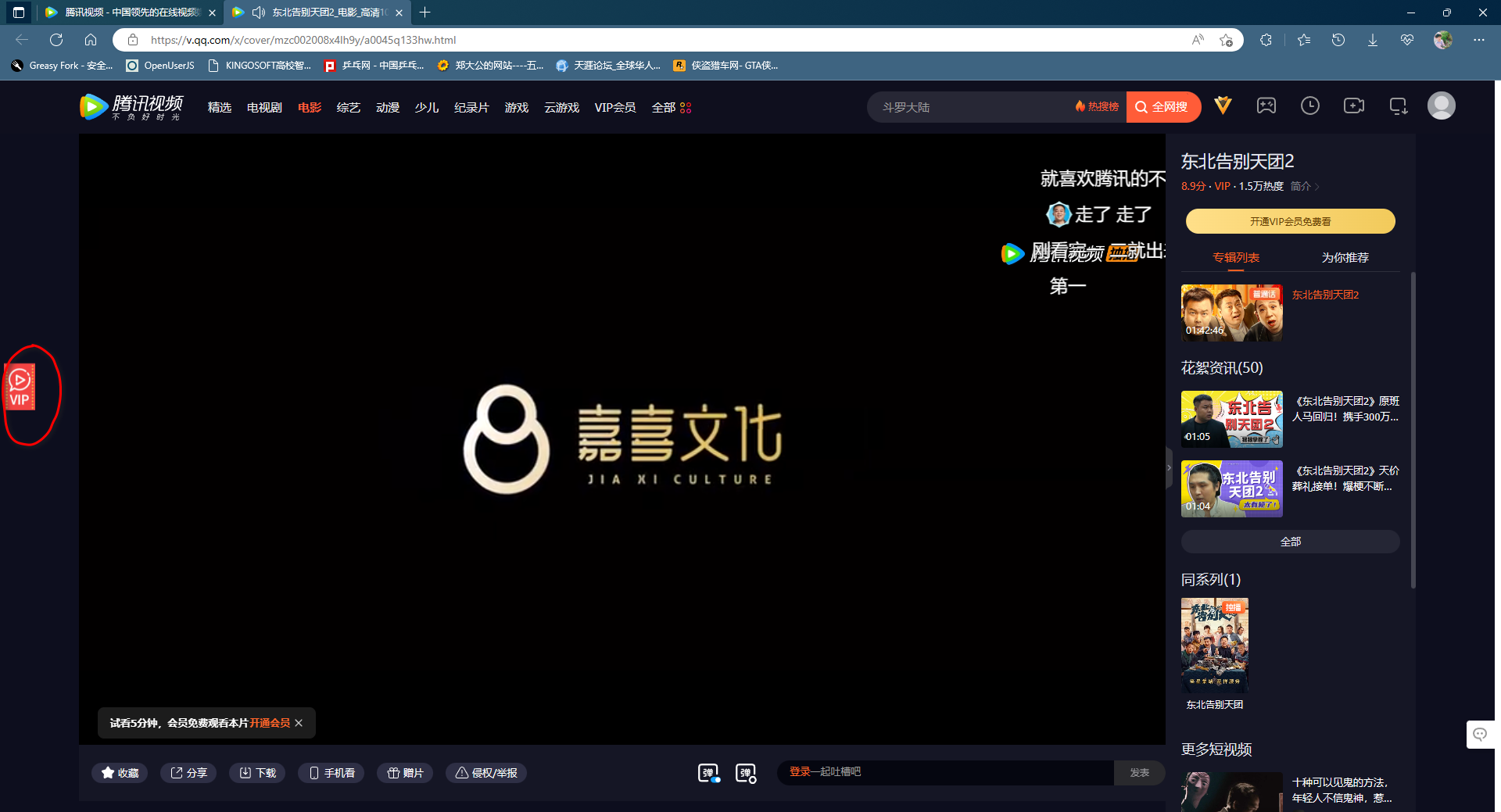
Task: Open the Edge favorites list icon
Action: [x=1304, y=40]
